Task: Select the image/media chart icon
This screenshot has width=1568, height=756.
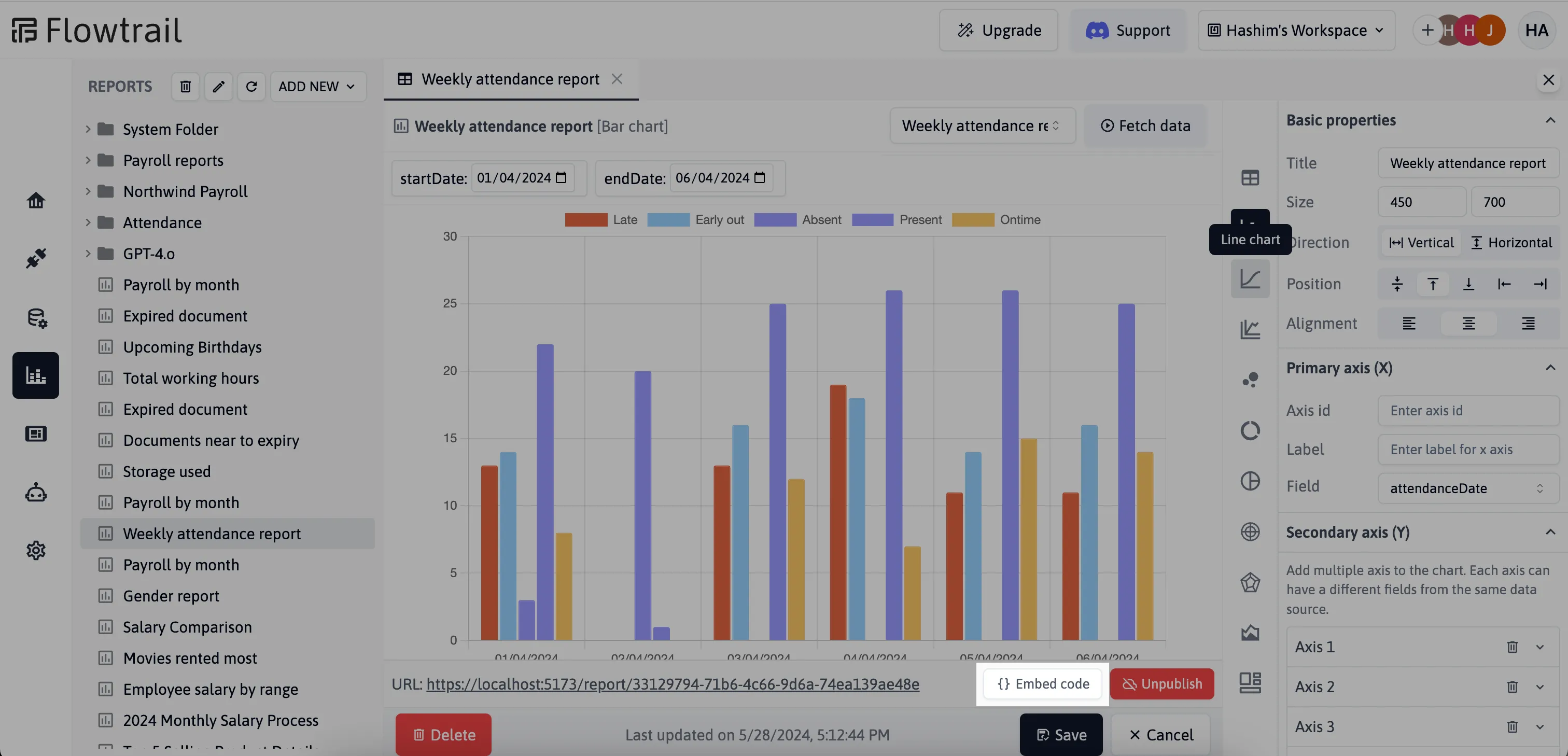Action: click(1250, 632)
